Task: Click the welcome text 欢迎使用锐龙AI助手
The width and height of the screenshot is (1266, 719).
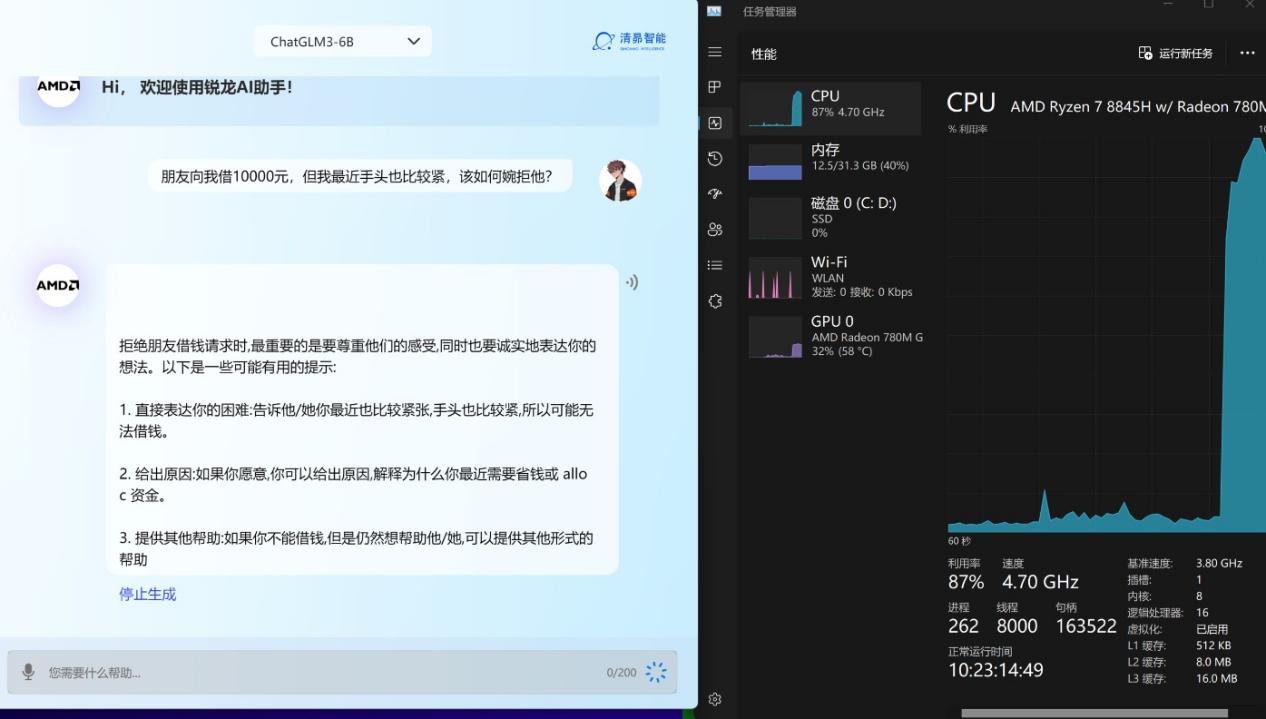Action: coord(216,88)
